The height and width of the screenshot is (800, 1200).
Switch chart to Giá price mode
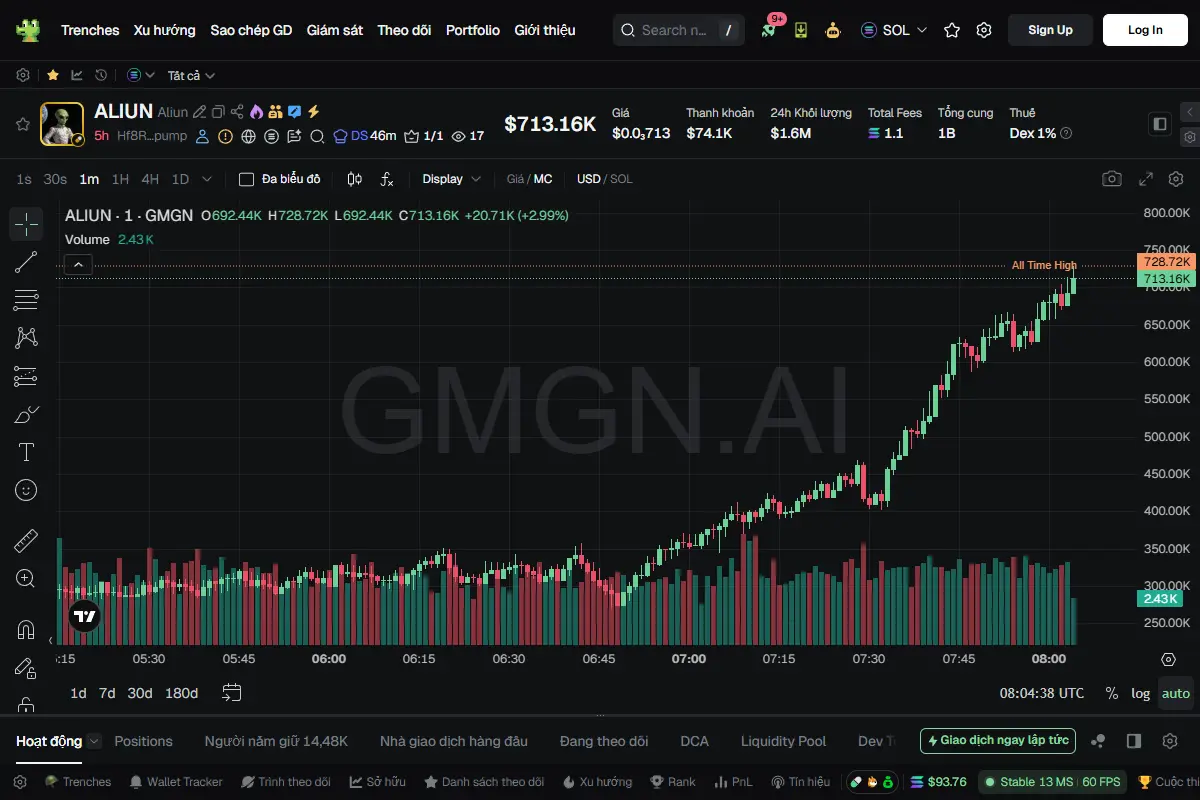point(515,179)
